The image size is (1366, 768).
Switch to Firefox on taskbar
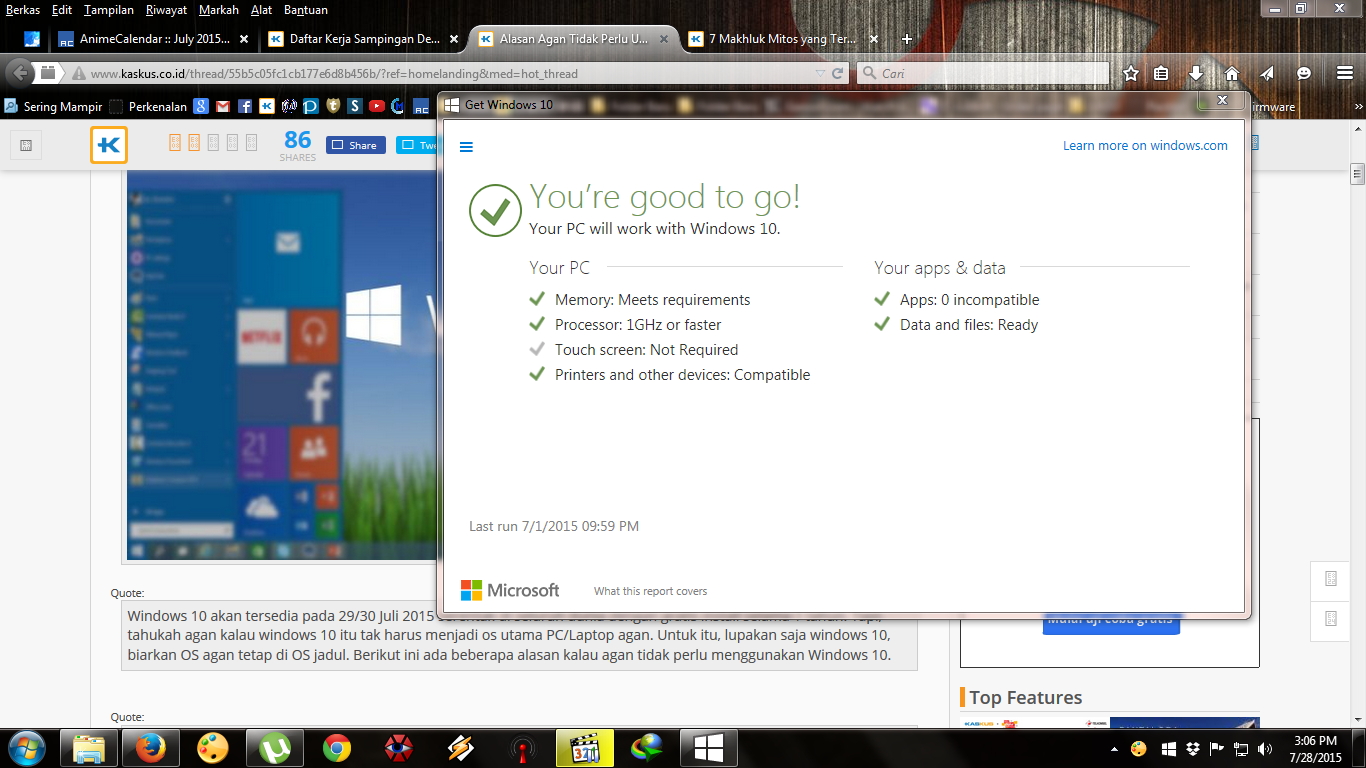tap(151, 748)
